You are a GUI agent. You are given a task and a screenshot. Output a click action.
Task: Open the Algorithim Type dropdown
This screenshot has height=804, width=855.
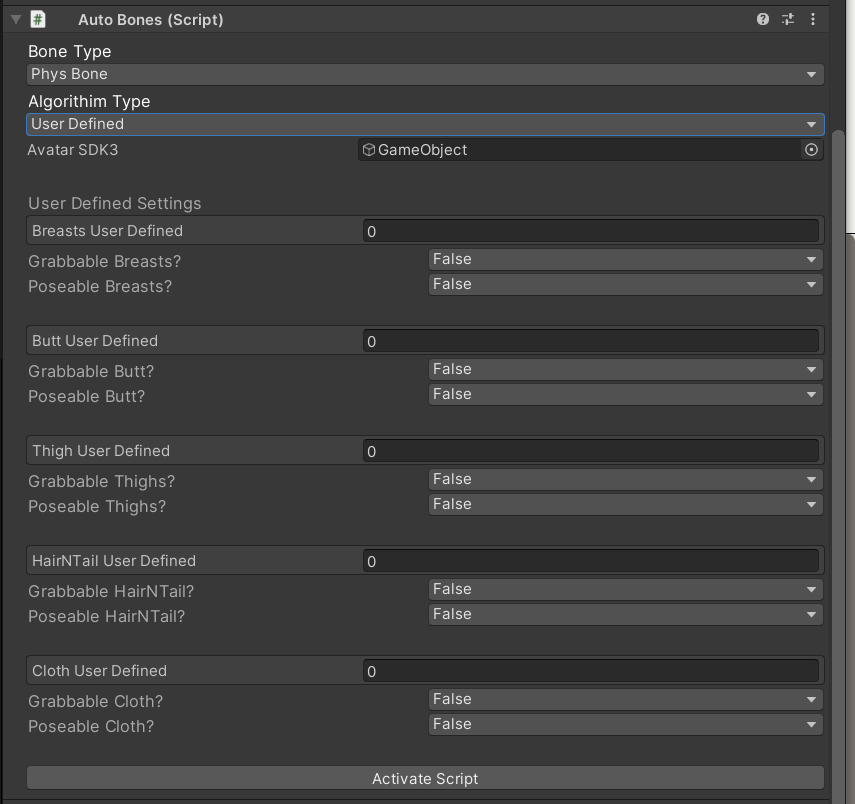coord(425,124)
